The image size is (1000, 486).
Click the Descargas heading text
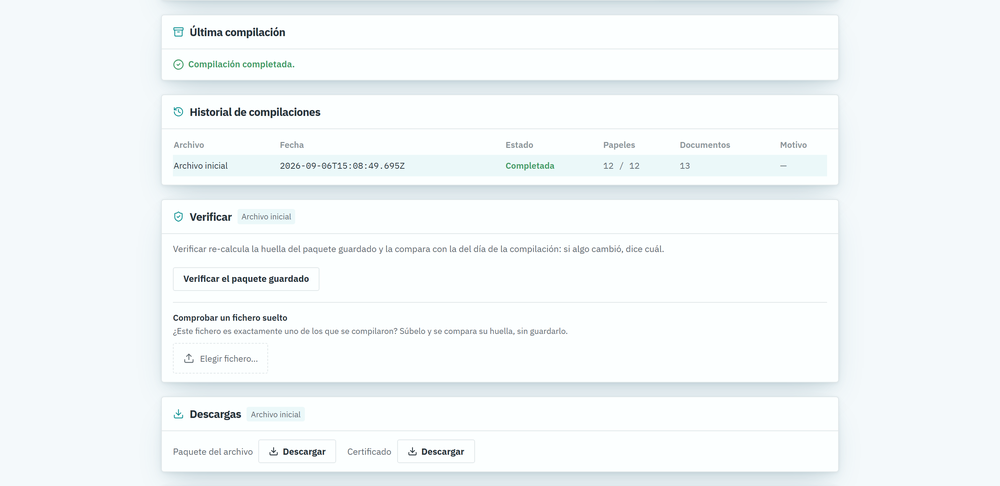click(215, 415)
